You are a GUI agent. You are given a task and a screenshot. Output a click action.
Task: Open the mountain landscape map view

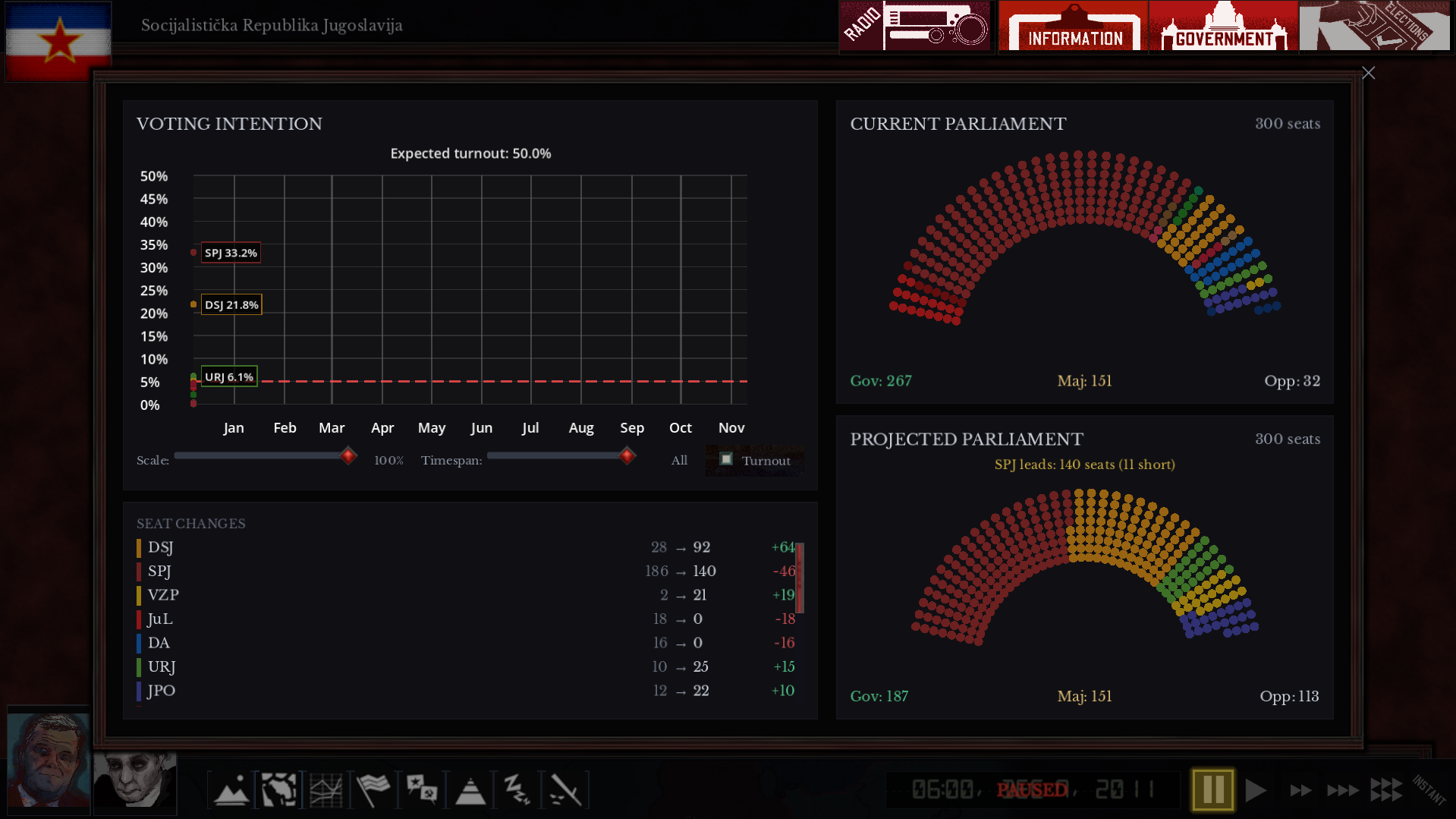click(231, 790)
